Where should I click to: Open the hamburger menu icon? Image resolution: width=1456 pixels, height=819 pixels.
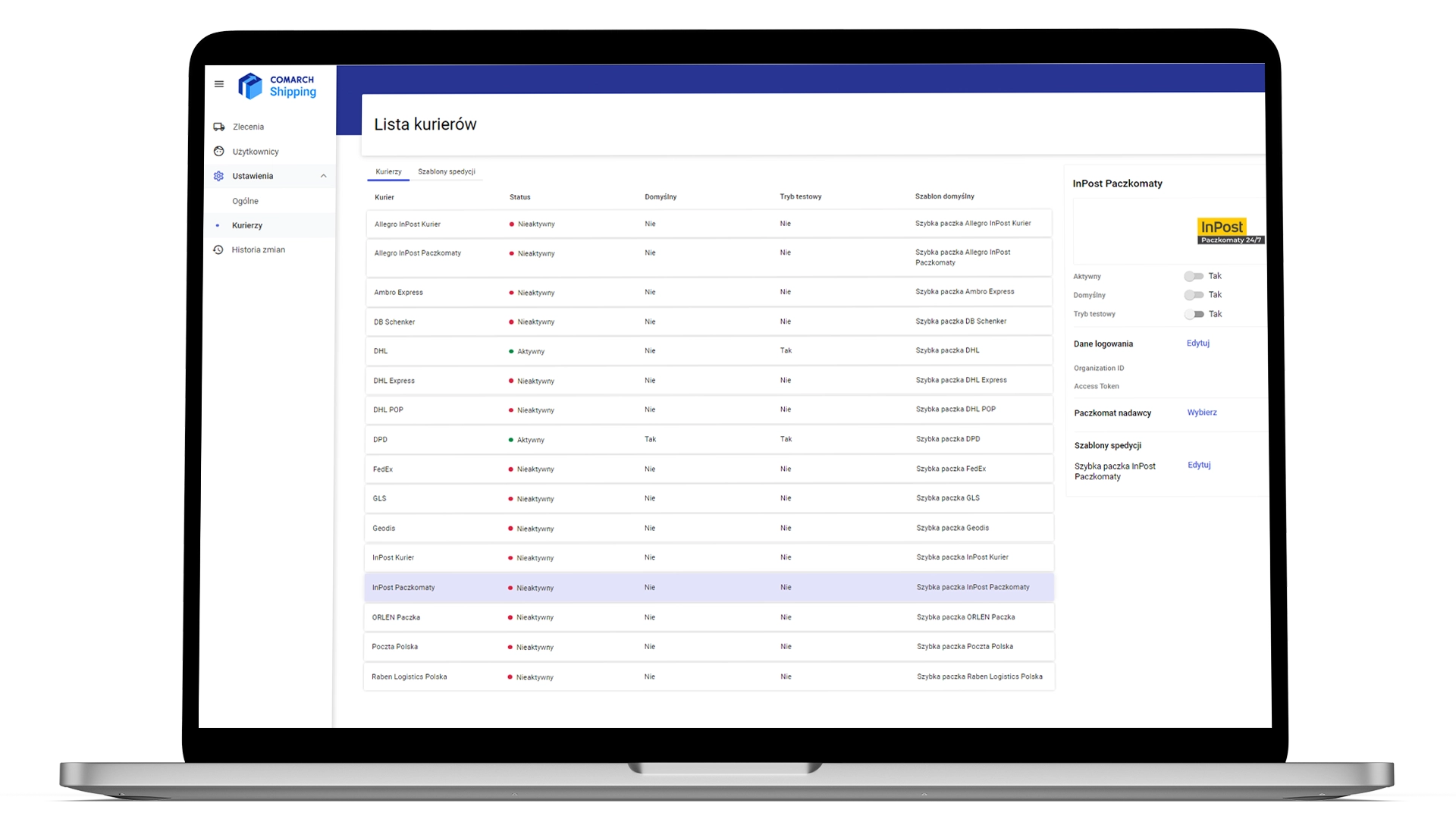pyautogui.click(x=219, y=84)
